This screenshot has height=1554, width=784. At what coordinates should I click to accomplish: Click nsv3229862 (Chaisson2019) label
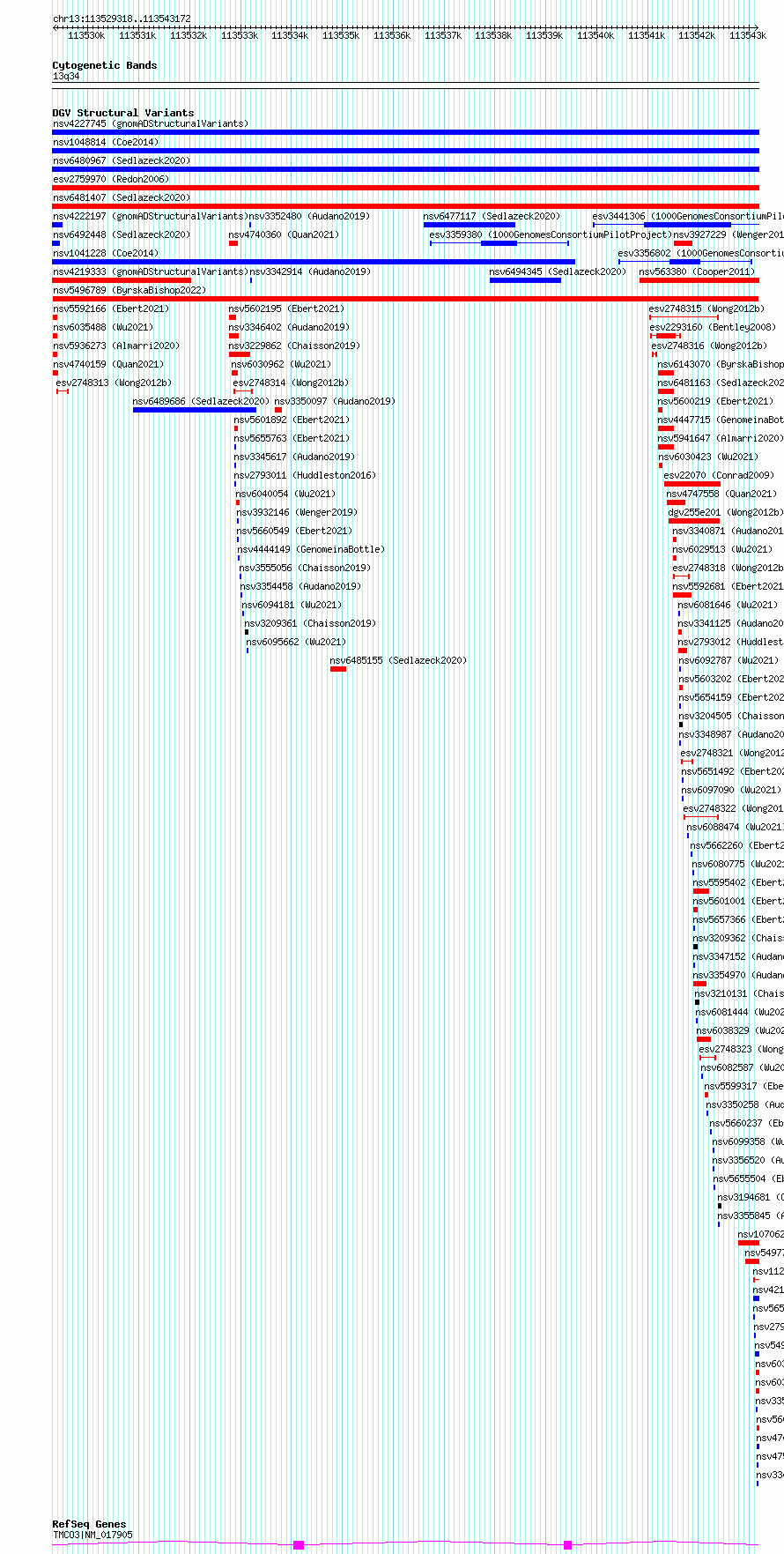point(295,346)
